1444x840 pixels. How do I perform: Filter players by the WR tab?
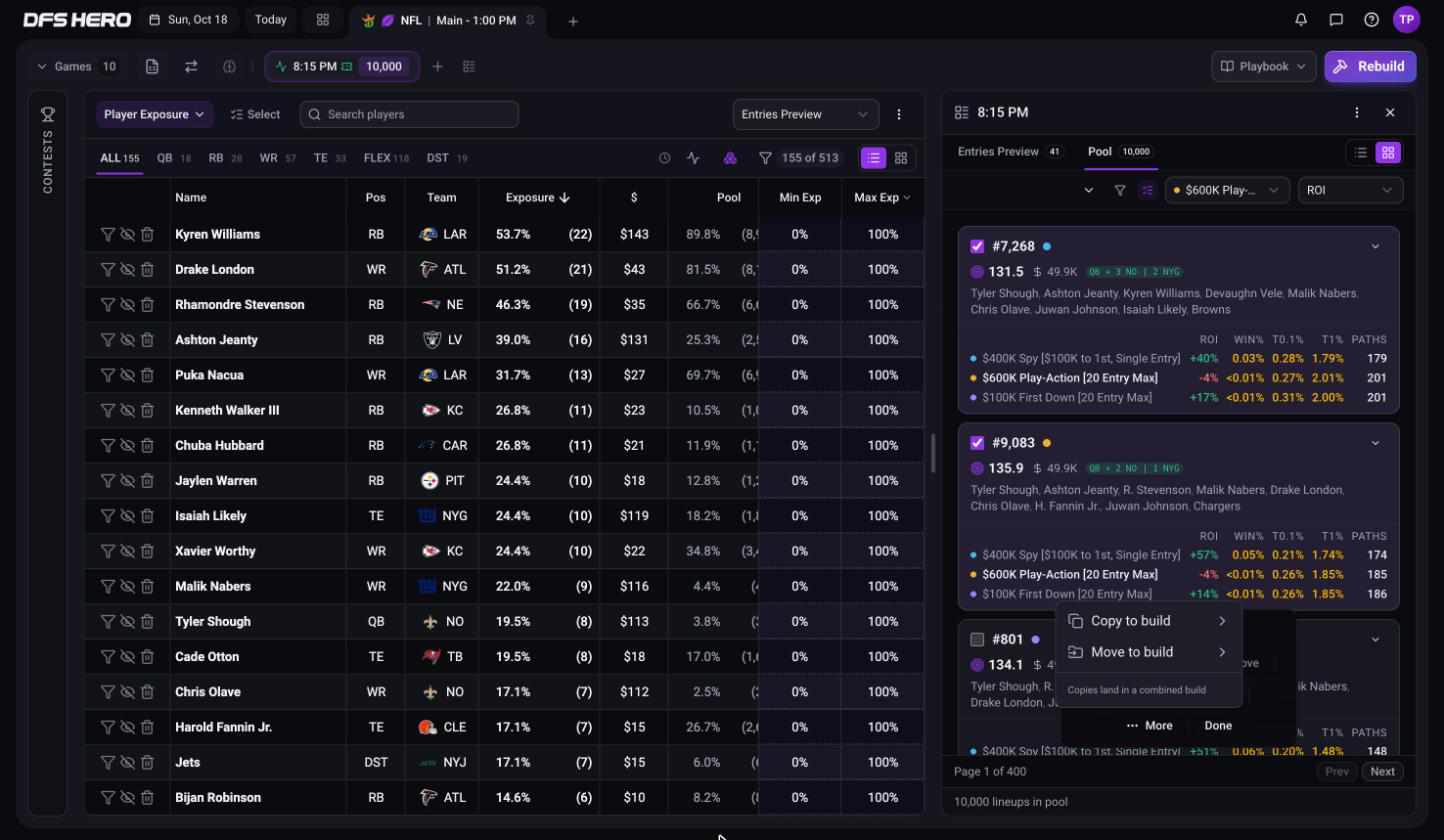point(277,158)
